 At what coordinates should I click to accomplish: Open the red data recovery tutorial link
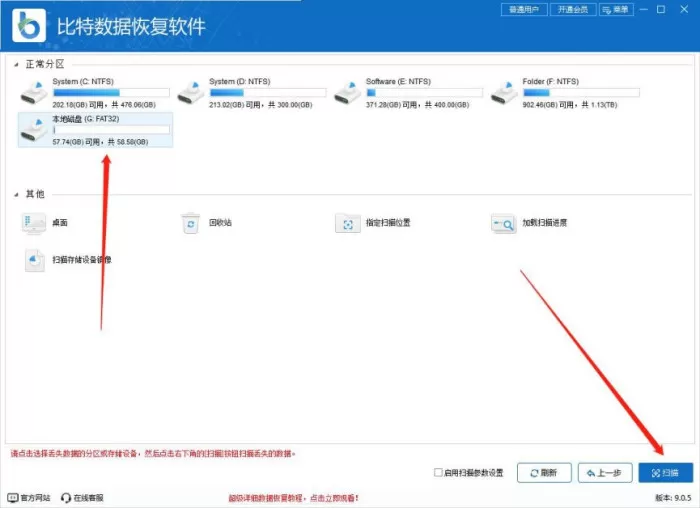pos(294,498)
